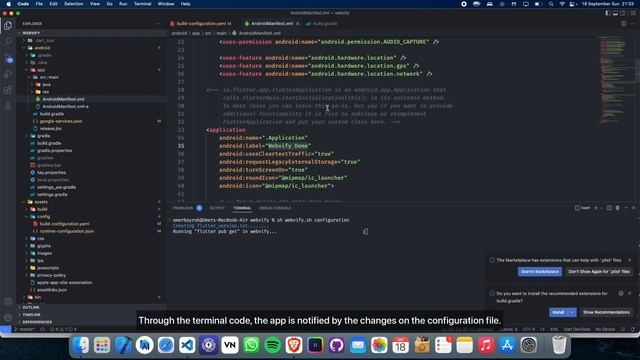
Task: Open the DEBUG CONSOLE panel tab
Action: coord(275,208)
